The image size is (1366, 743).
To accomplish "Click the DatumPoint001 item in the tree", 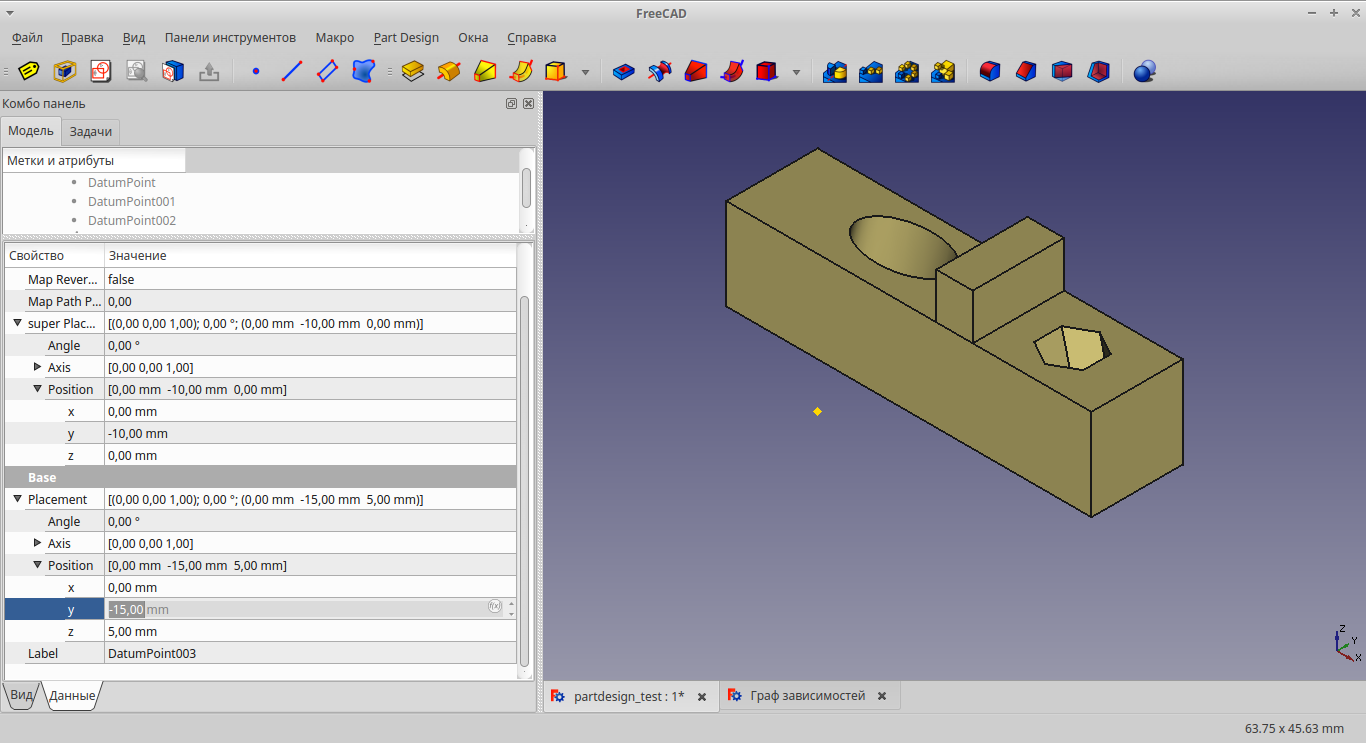I will [131, 202].
